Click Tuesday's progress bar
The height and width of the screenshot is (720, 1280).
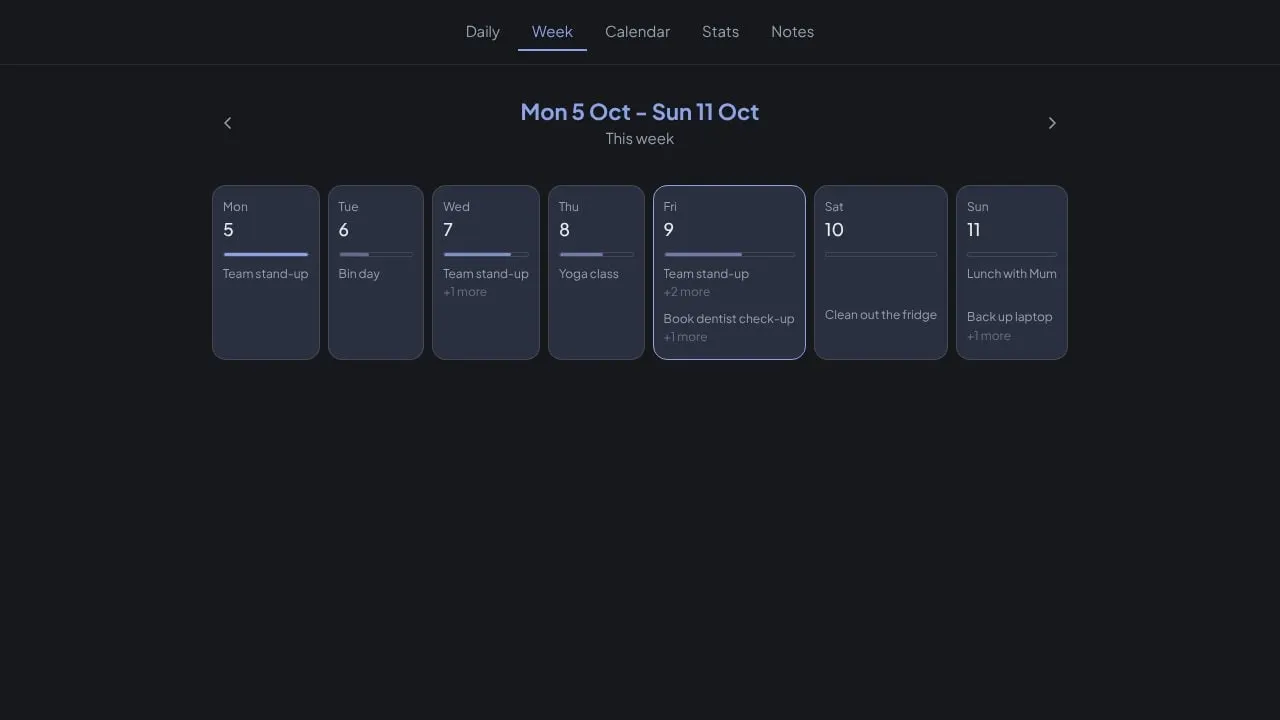point(376,254)
